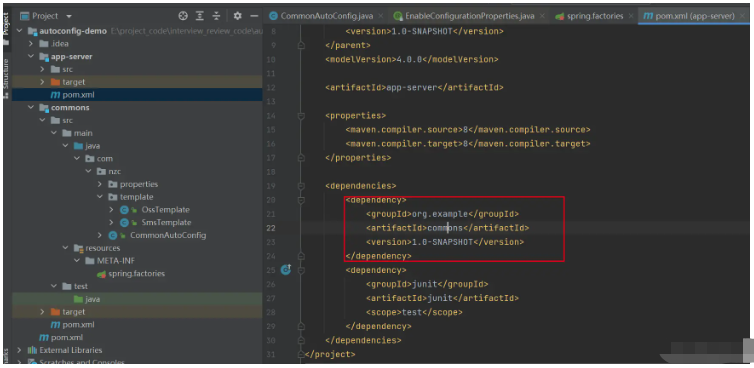Expand the OssTemplate class node
The height and width of the screenshot is (368, 754).
111,210
